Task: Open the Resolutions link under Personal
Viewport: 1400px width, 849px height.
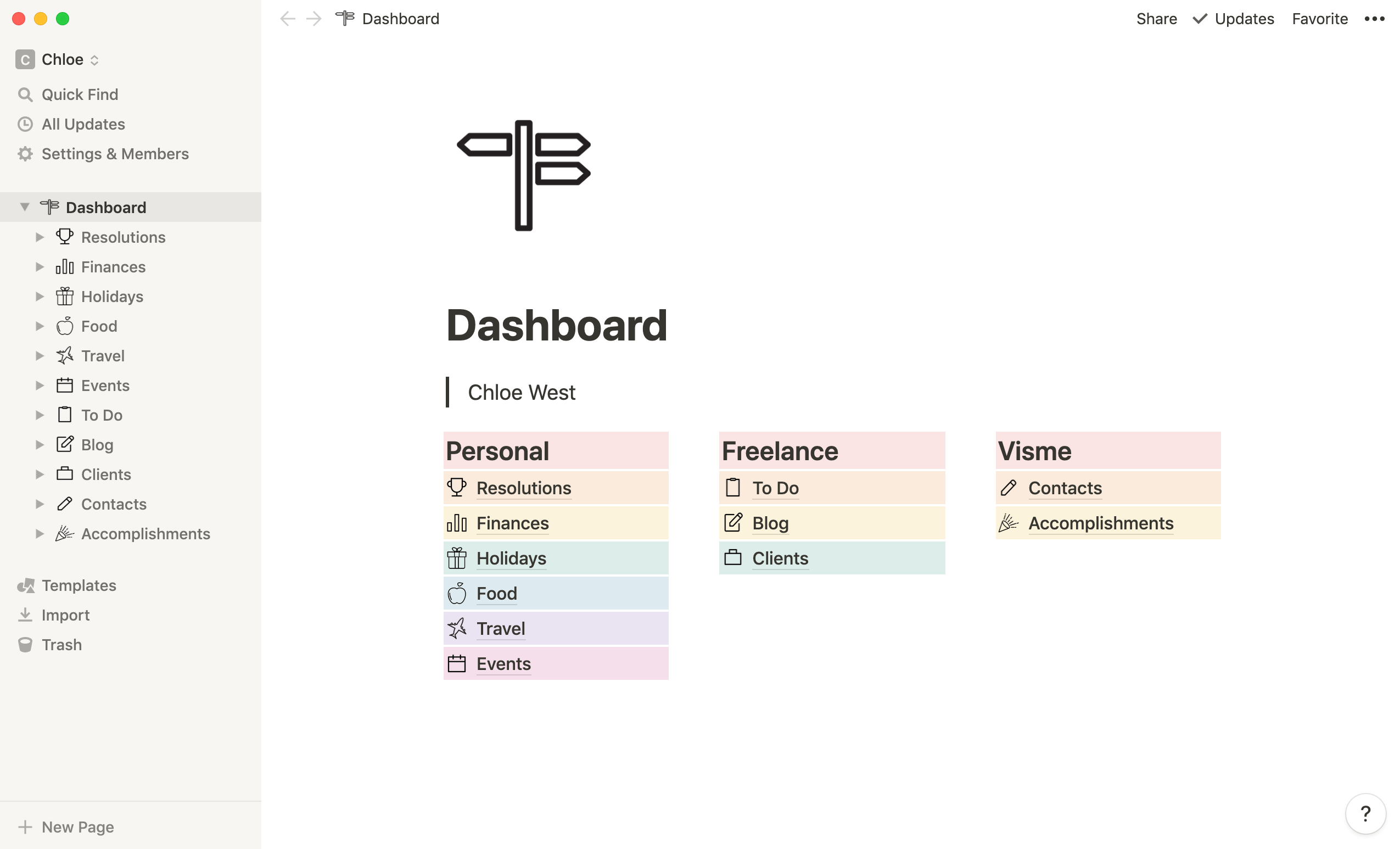Action: 523,488
